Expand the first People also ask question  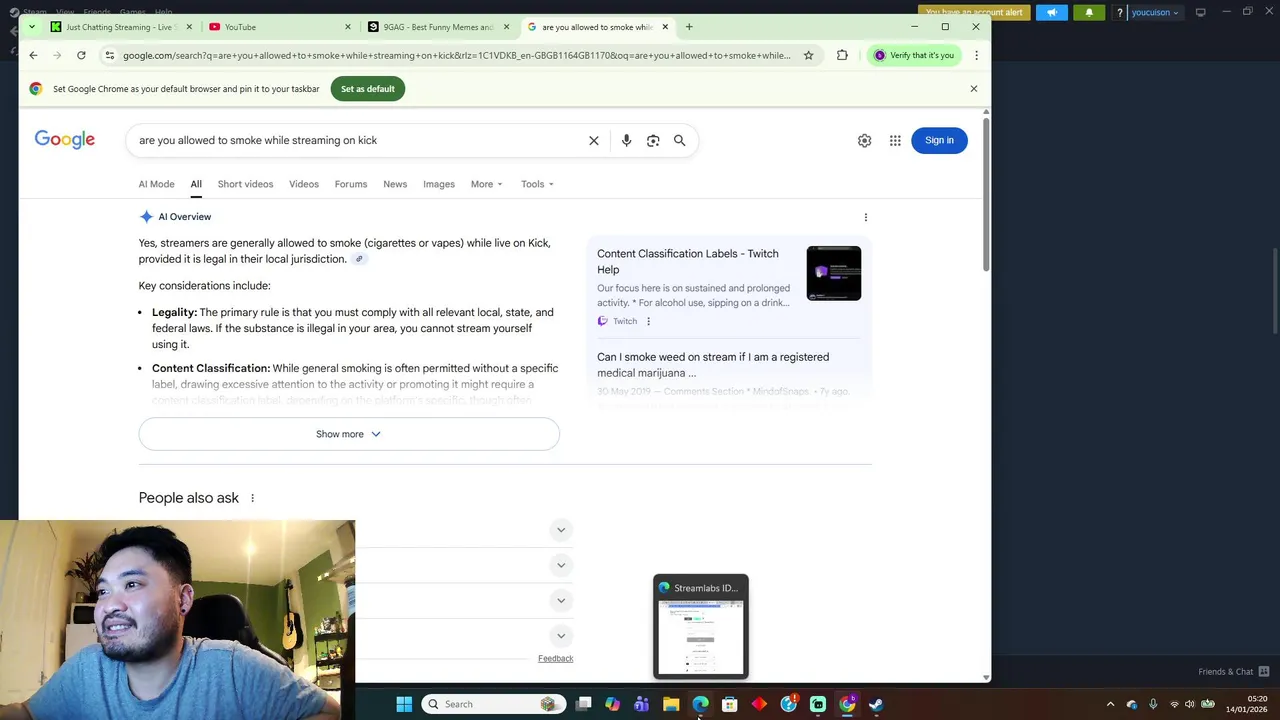pos(561,530)
